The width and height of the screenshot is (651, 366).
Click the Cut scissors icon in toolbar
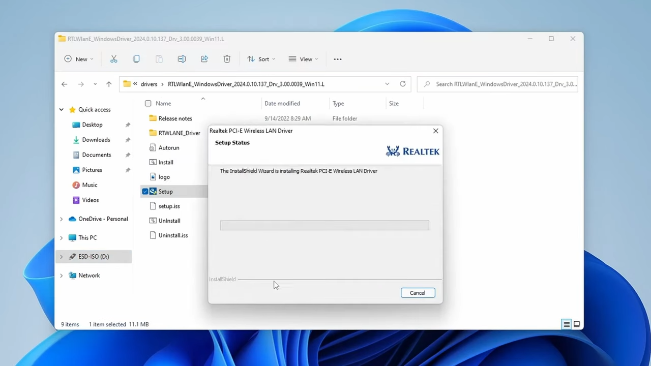coord(113,59)
